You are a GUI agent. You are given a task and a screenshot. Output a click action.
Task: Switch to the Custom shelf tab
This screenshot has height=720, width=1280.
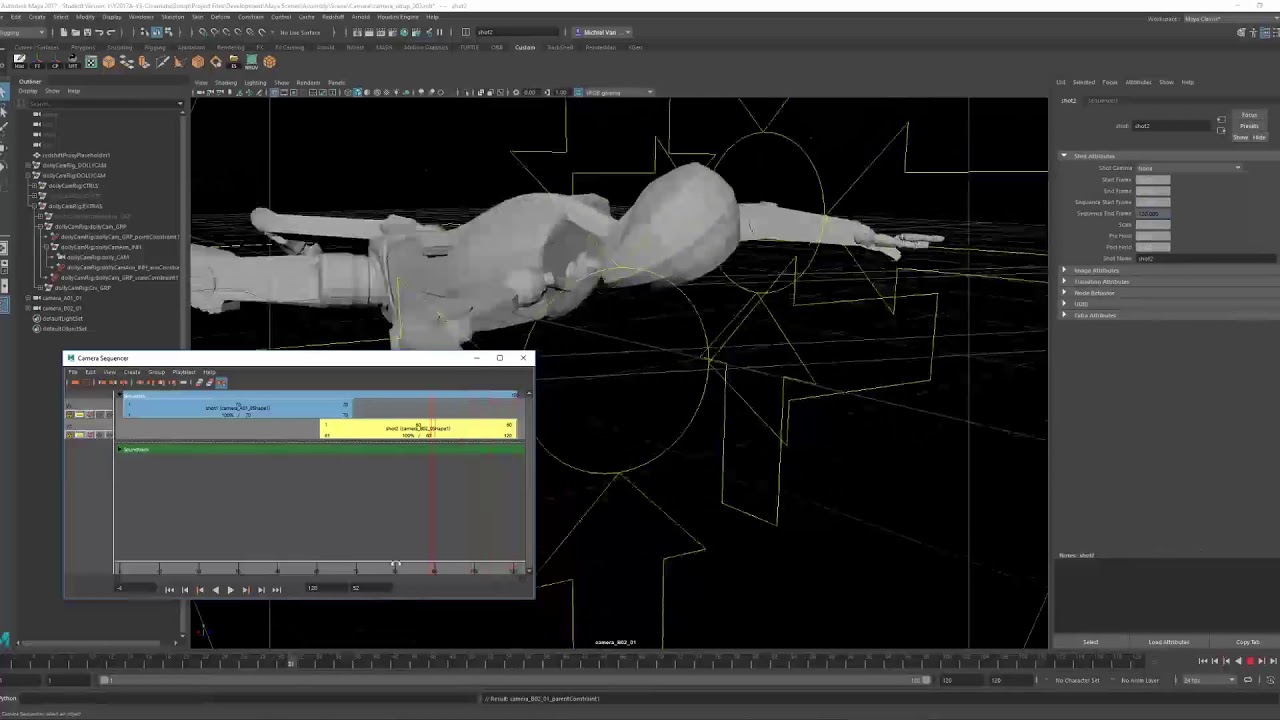[x=525, y=47]
